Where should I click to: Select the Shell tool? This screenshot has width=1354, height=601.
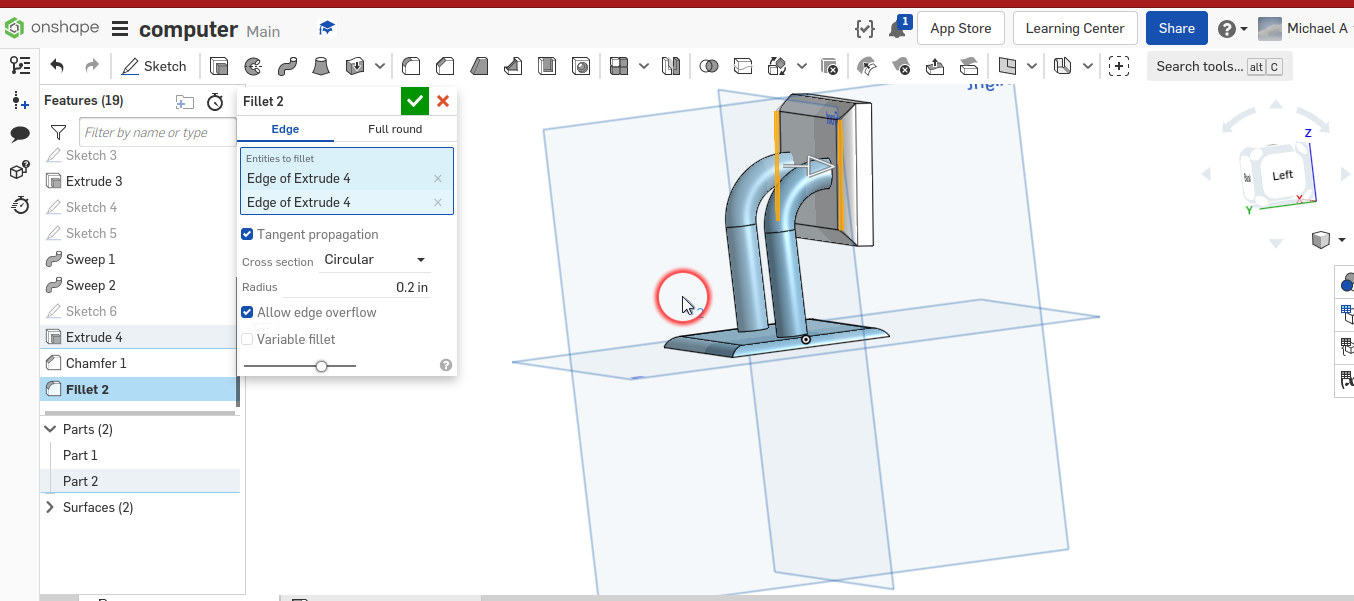[547, 66]
